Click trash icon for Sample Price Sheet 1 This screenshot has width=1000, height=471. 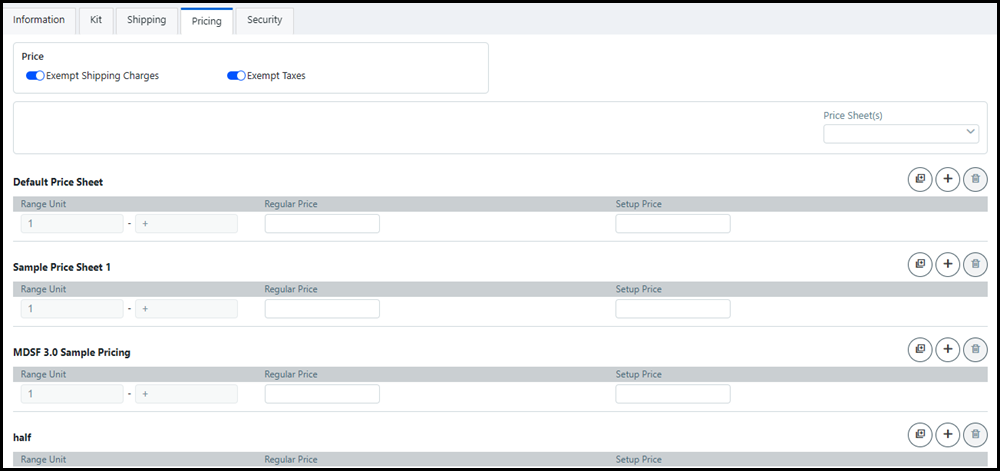coord(975,265)
